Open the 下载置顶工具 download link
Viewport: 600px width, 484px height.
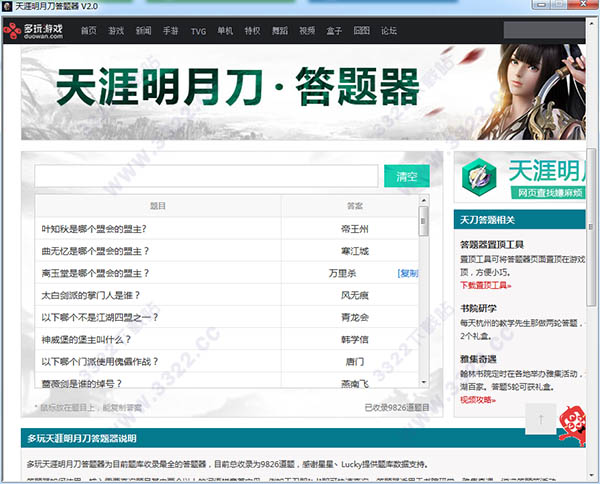tap(486, 286)
